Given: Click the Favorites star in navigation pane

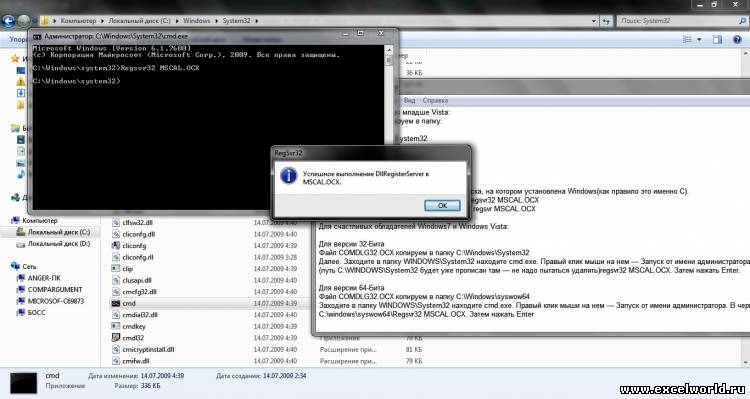Looking at the screenshot, I should pyautogui.click(x=15, y=58).
